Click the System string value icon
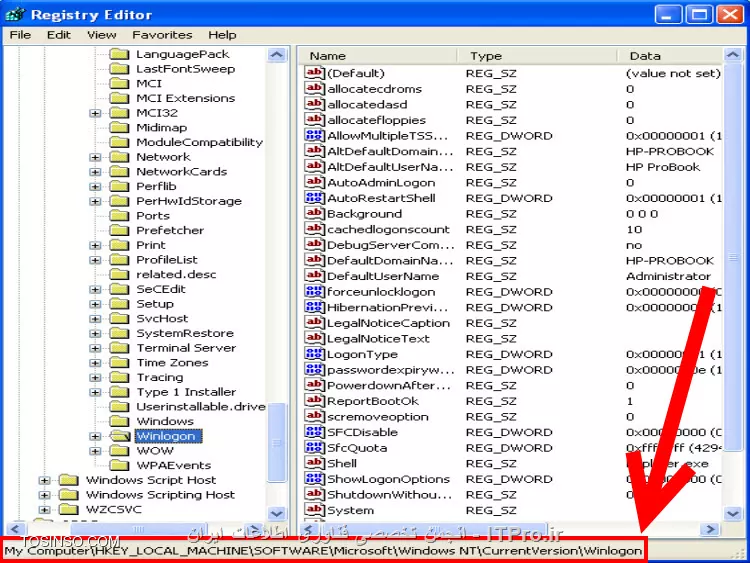This screenshot has width=750, height=563. pyautogui.click(x=314, y=510)
